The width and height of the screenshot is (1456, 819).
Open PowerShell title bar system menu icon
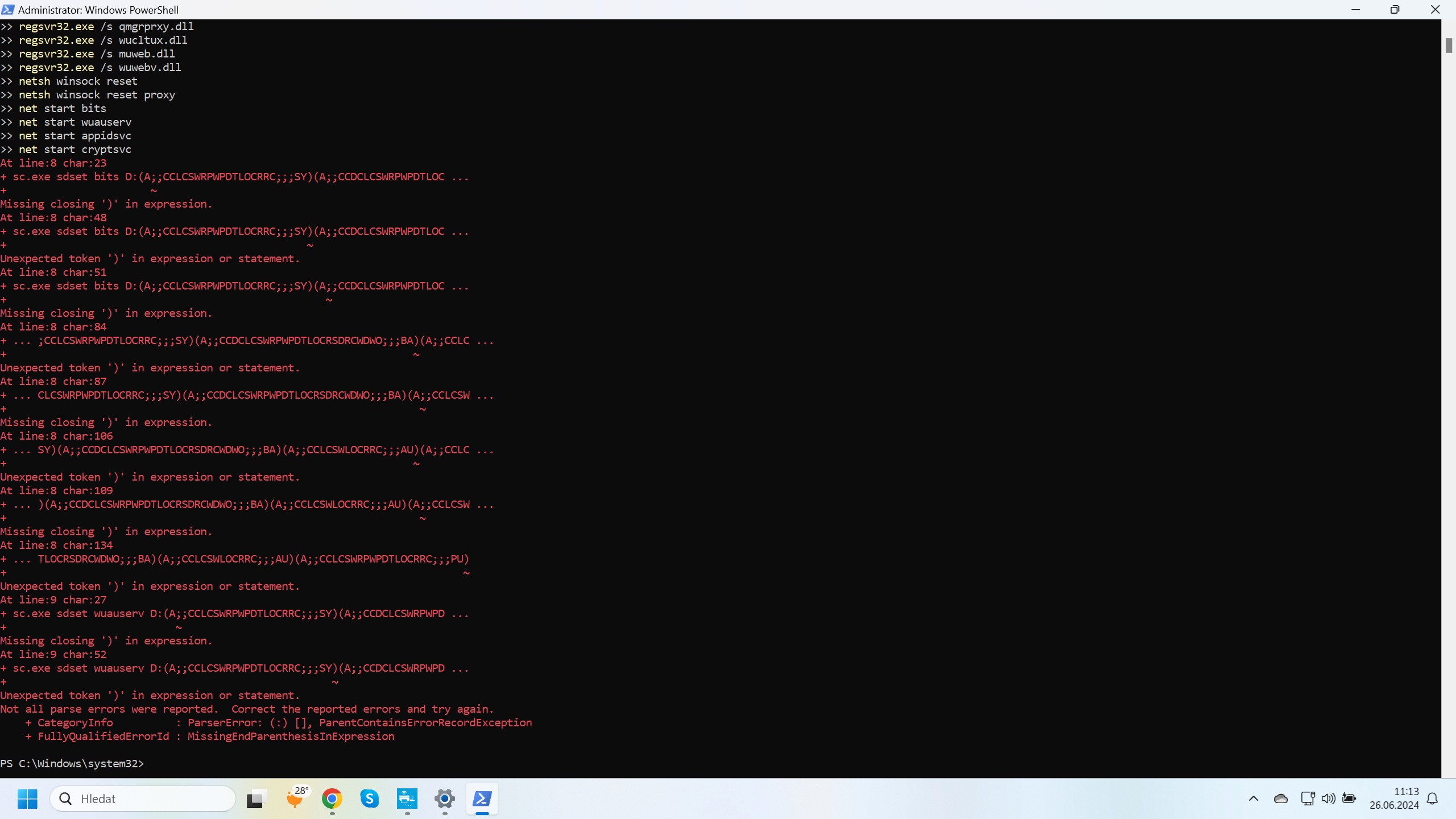(x=8, y=10)
